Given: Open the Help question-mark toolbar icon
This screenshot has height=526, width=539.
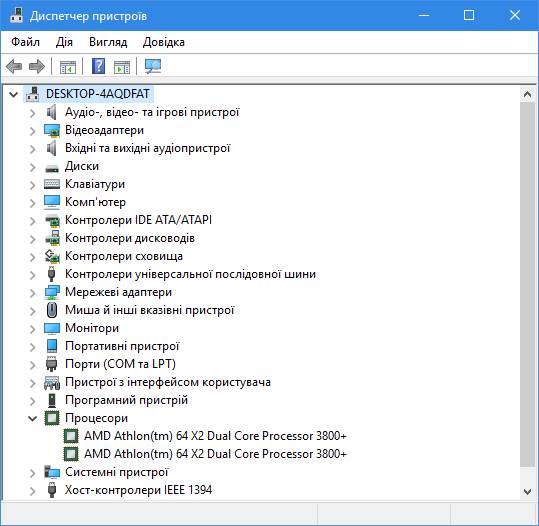Looking at the screenshot, I should click(98, 66).
